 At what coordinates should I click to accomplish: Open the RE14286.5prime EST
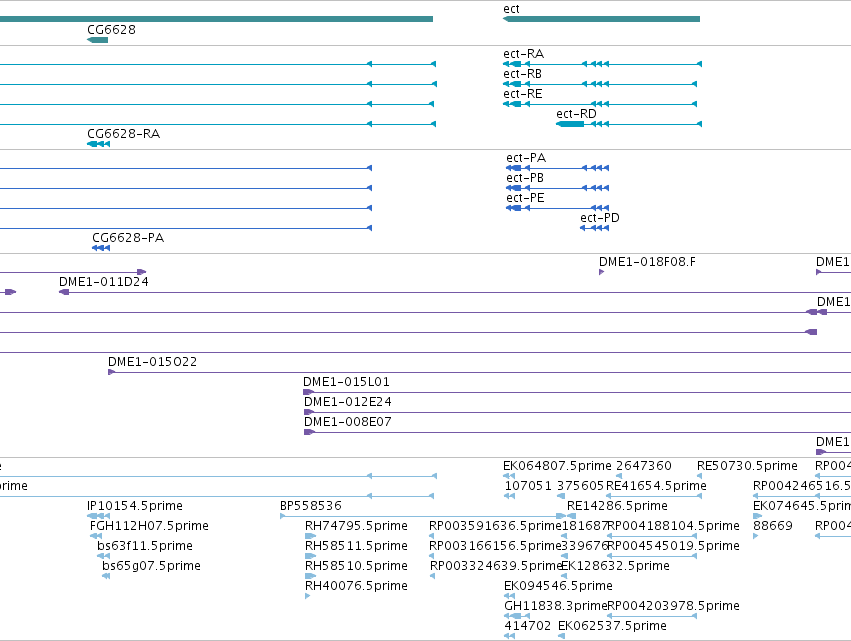617,506
